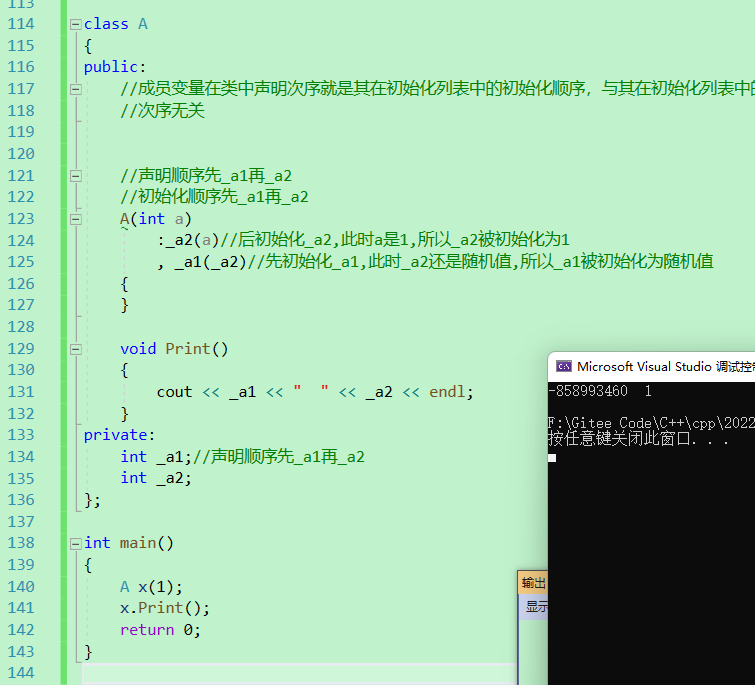
Task: Click the 'main' function name on line 138
Action: pyautogui.click(x=138, y=543)
